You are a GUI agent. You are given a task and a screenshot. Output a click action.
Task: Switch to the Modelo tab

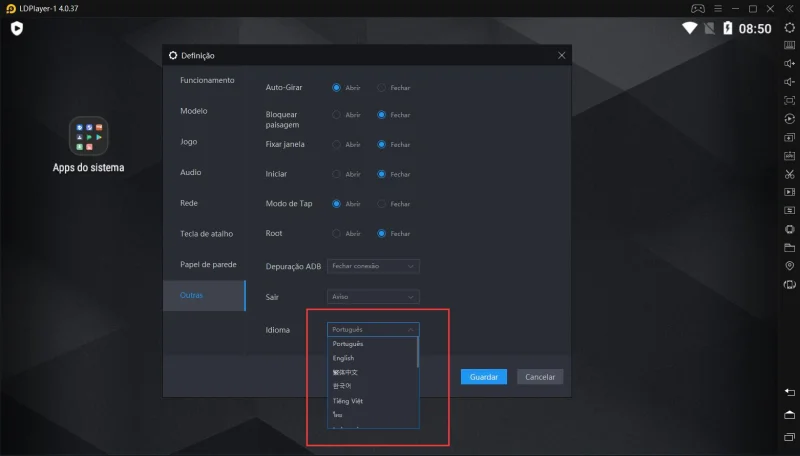coord(193,111)
